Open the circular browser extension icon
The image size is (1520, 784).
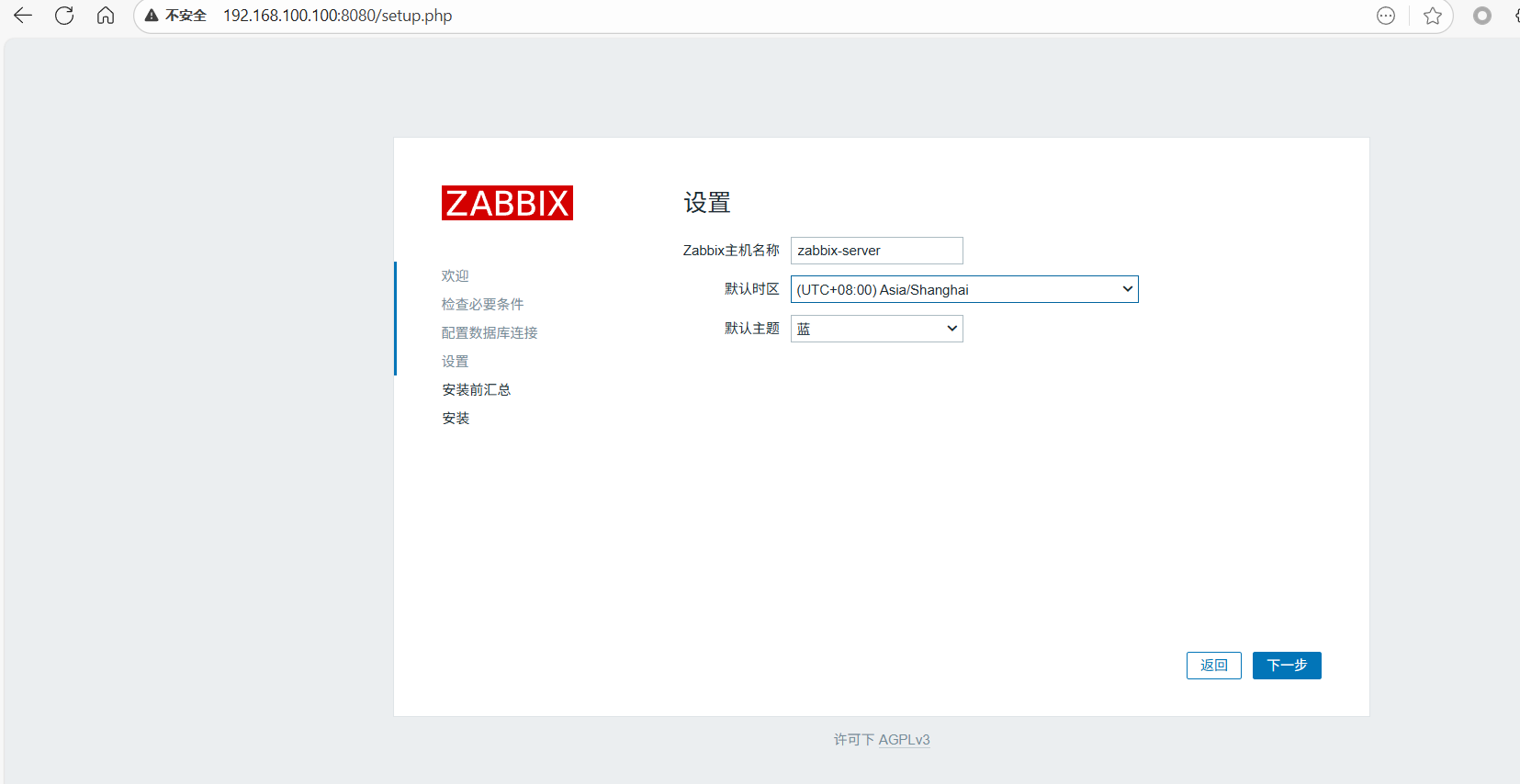click(1482, 16)
